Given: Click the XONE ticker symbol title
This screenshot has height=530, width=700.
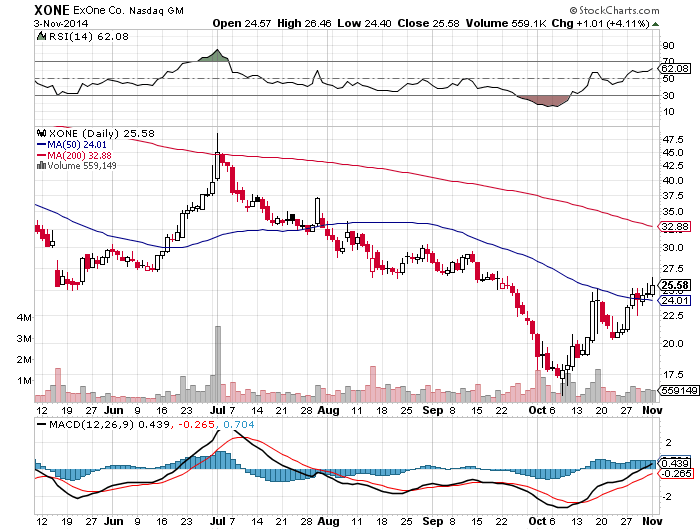Looking at the screenshot, I should tap(52, 10).
